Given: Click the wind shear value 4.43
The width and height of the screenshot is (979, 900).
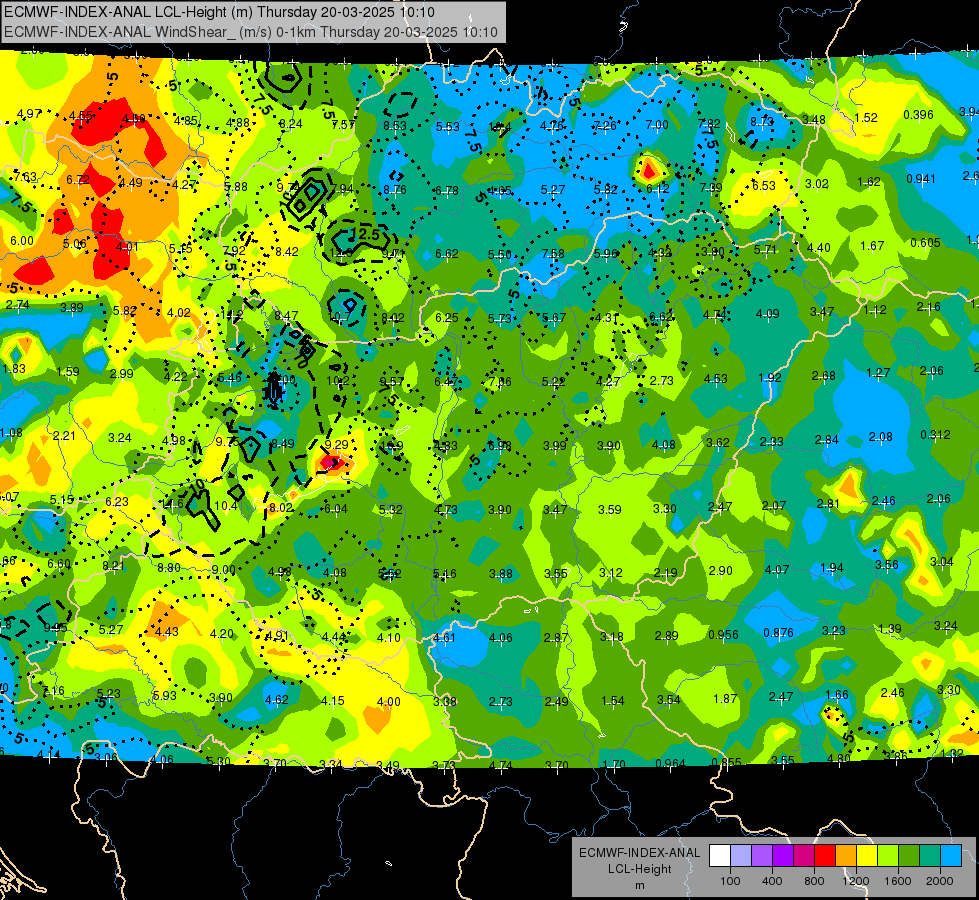Looking at the screenshot, I should coord(167,632).
